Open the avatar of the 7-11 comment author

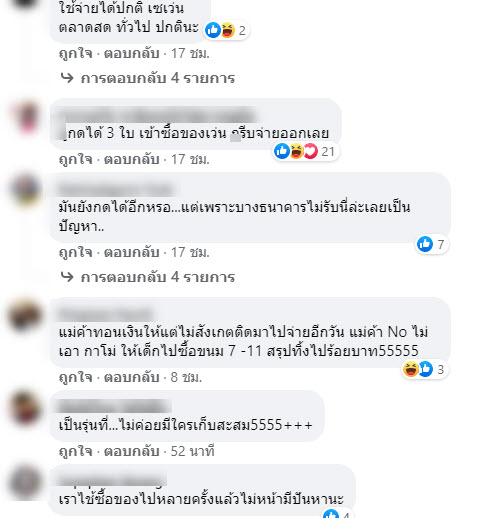coord(25,315)
